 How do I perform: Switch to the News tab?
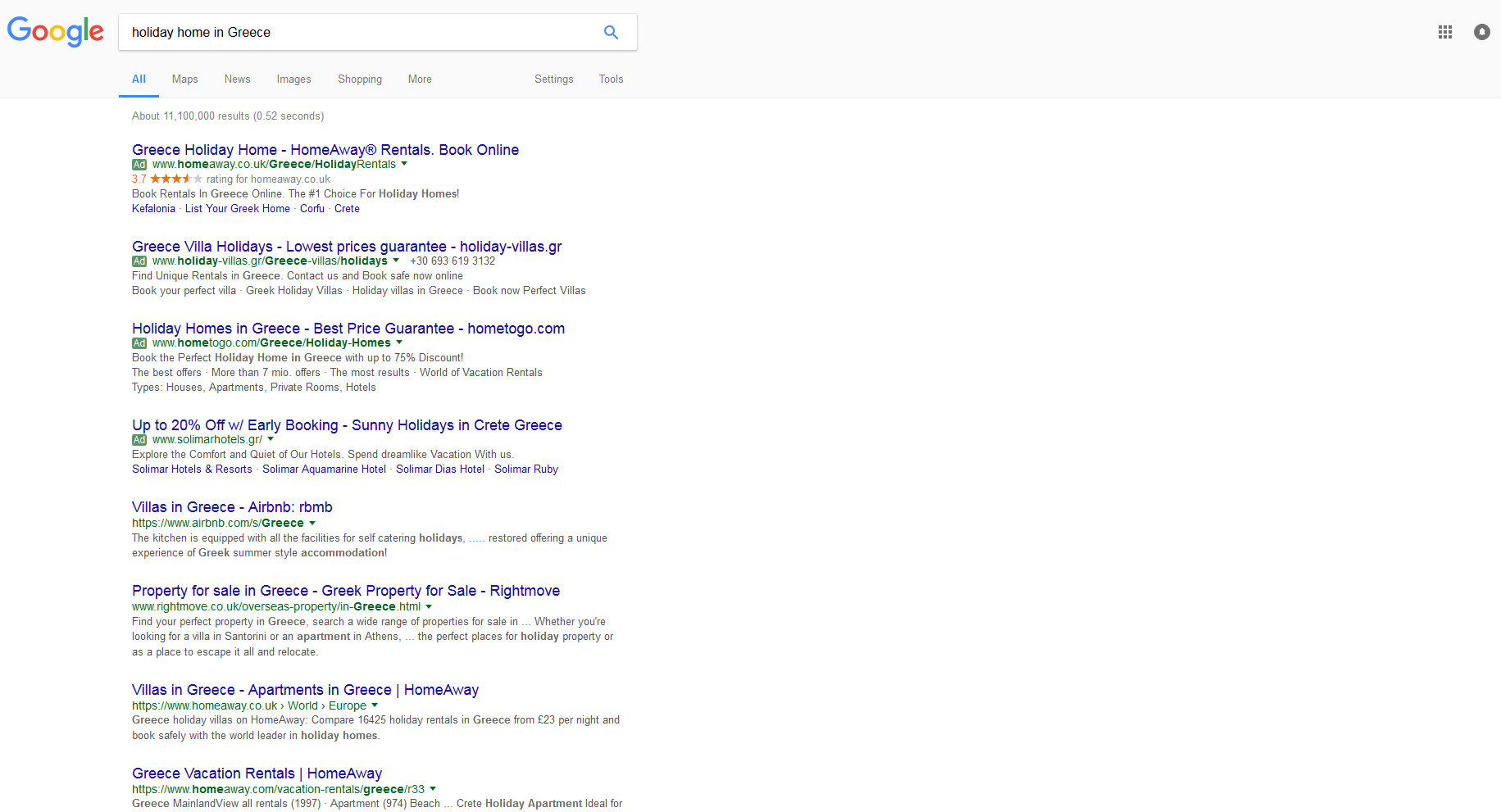tap(238, 79)
